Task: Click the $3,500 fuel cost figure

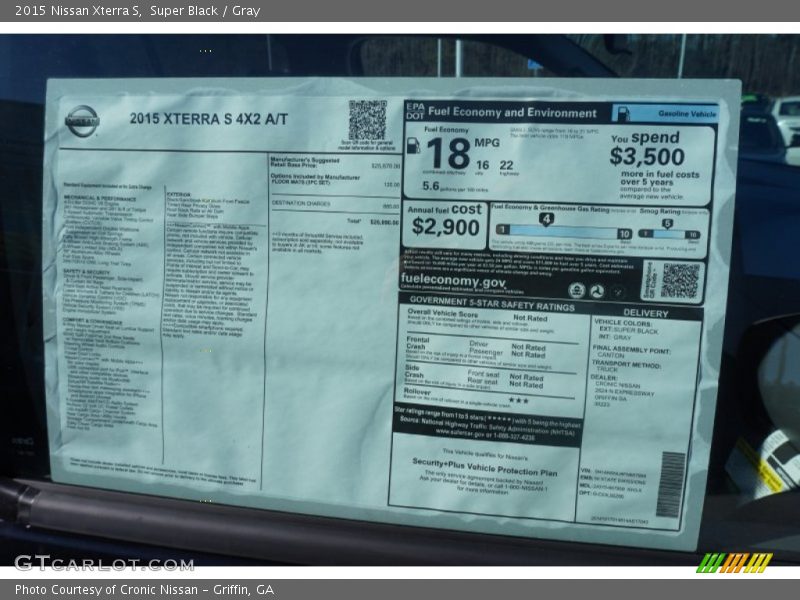Action: (647, 157)
